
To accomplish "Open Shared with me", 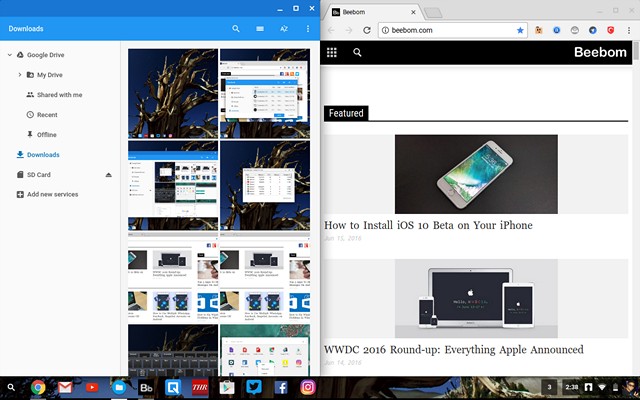I will (59, 95).
